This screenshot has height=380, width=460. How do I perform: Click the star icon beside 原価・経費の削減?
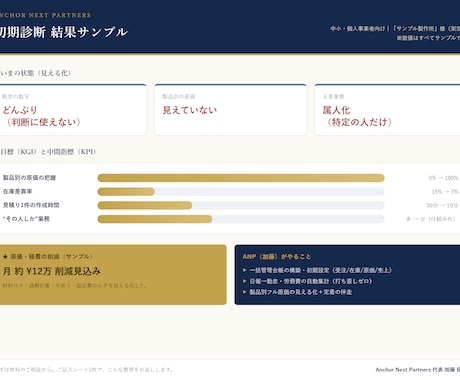[5, 257]
